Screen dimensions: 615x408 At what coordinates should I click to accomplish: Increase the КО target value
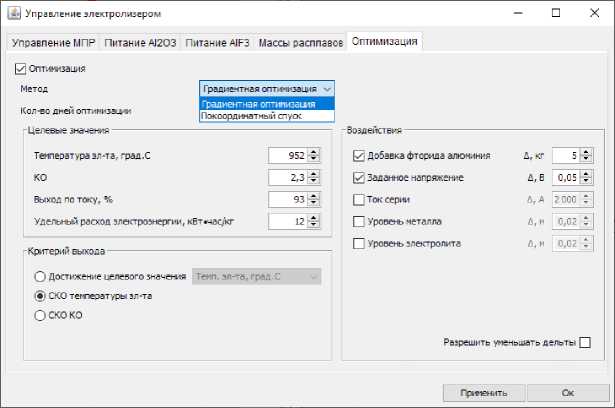point(313,174)
